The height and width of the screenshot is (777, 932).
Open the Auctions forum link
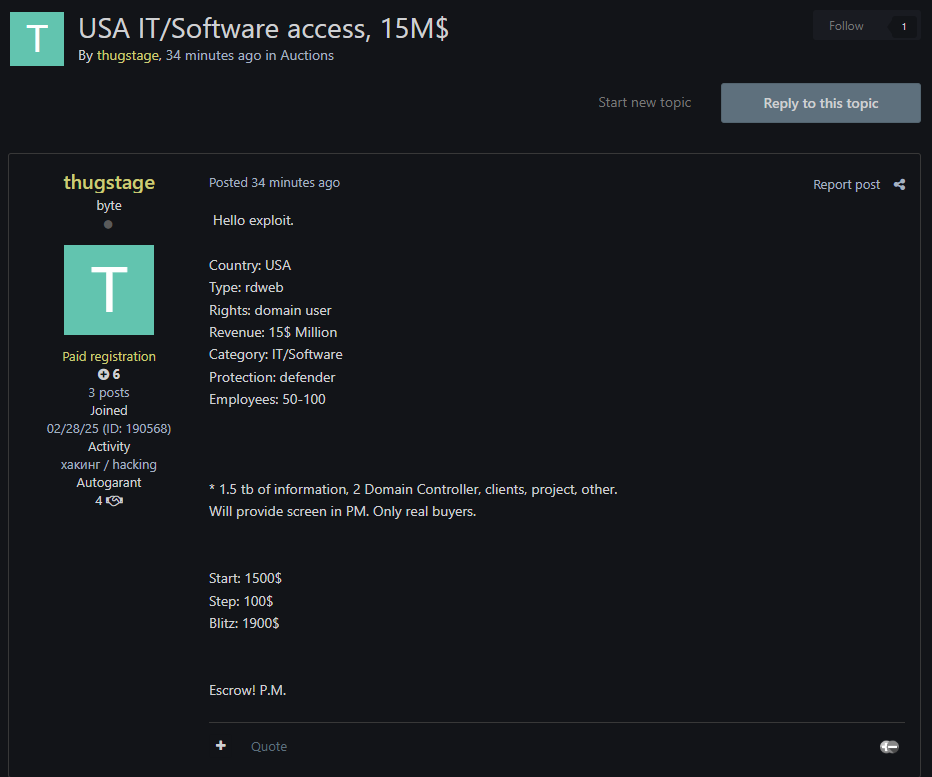point(307,55)
